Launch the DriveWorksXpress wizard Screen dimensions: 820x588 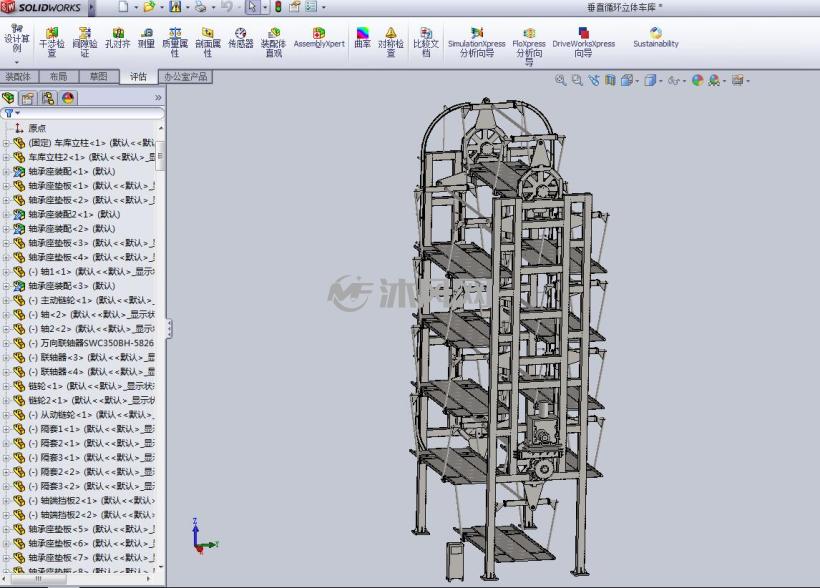pyautogui.click(x=584, y=42)
